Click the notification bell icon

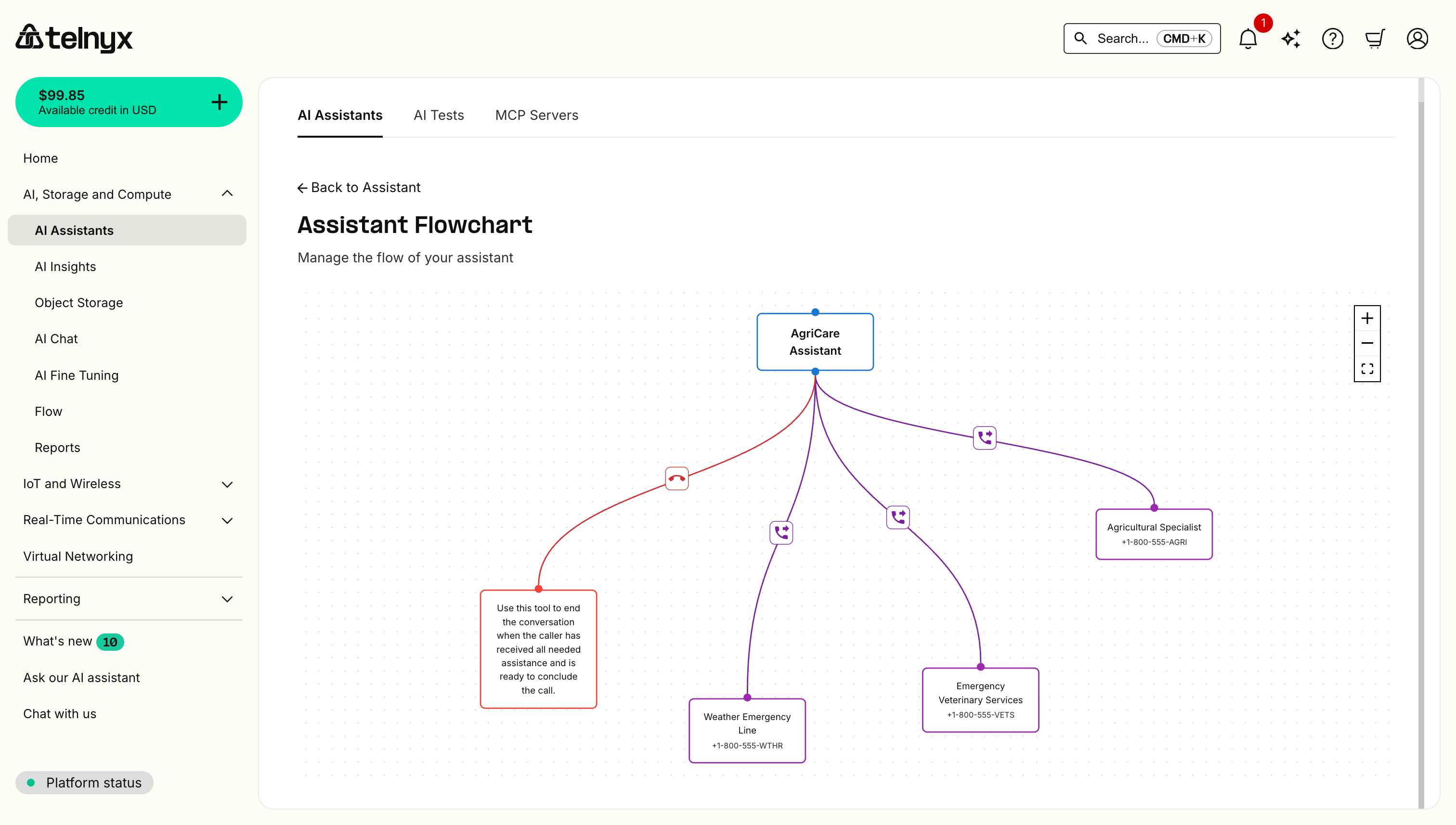pyautogui.click(x=1247, y=38)
